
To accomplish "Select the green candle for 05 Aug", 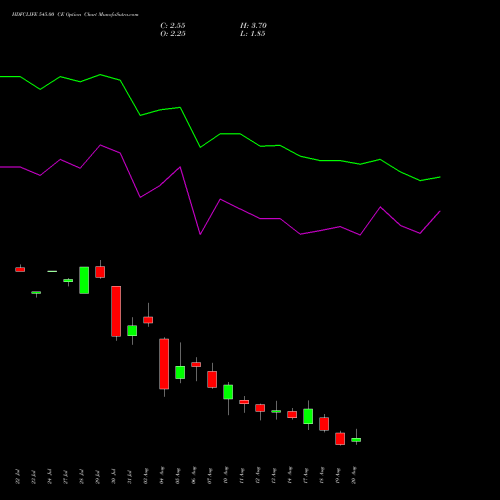I will click(180, 372).
